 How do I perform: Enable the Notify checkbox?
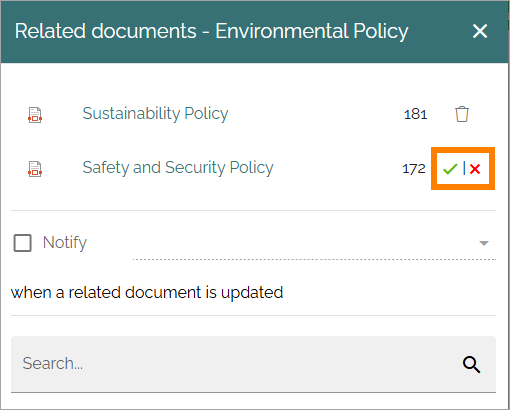(22, 242)
